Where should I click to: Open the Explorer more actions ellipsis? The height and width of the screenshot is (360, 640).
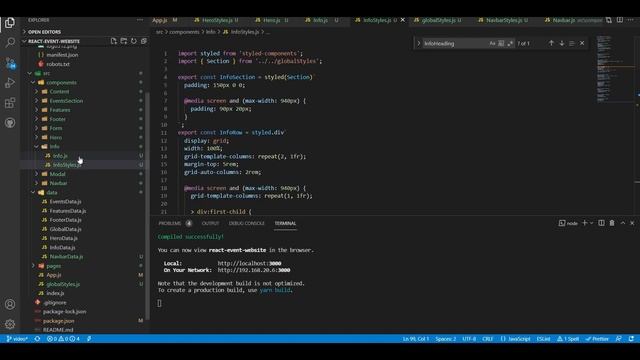140,20
